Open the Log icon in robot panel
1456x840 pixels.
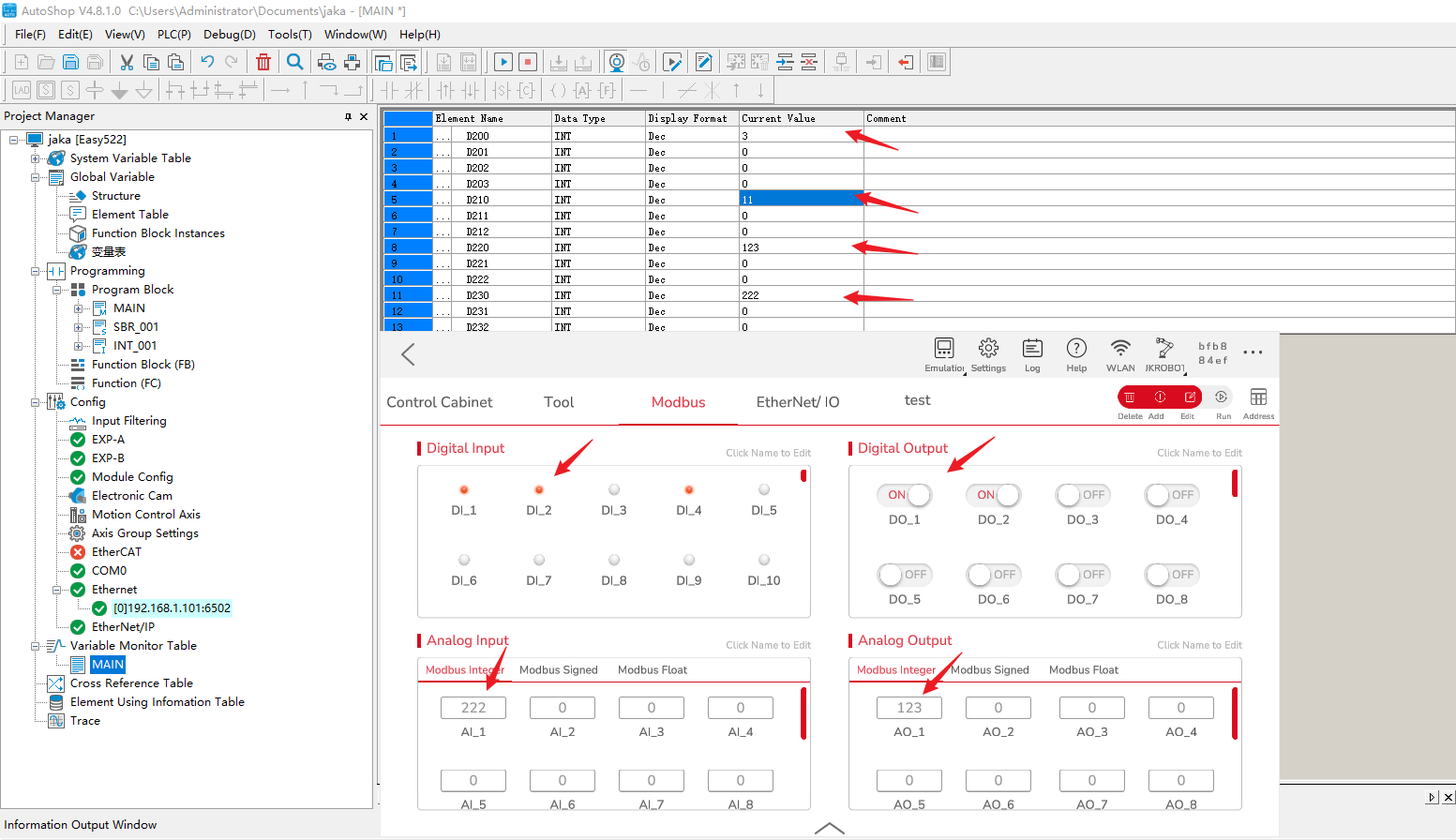point(1032,349)
